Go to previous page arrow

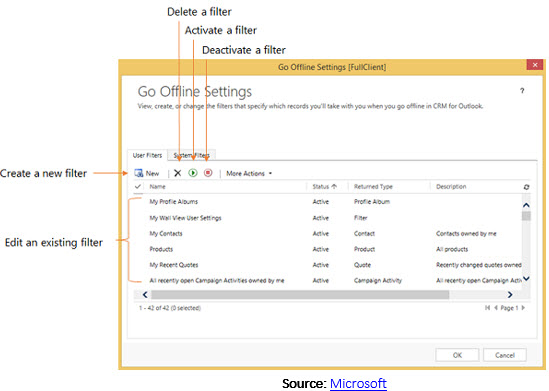coord(496,308)
